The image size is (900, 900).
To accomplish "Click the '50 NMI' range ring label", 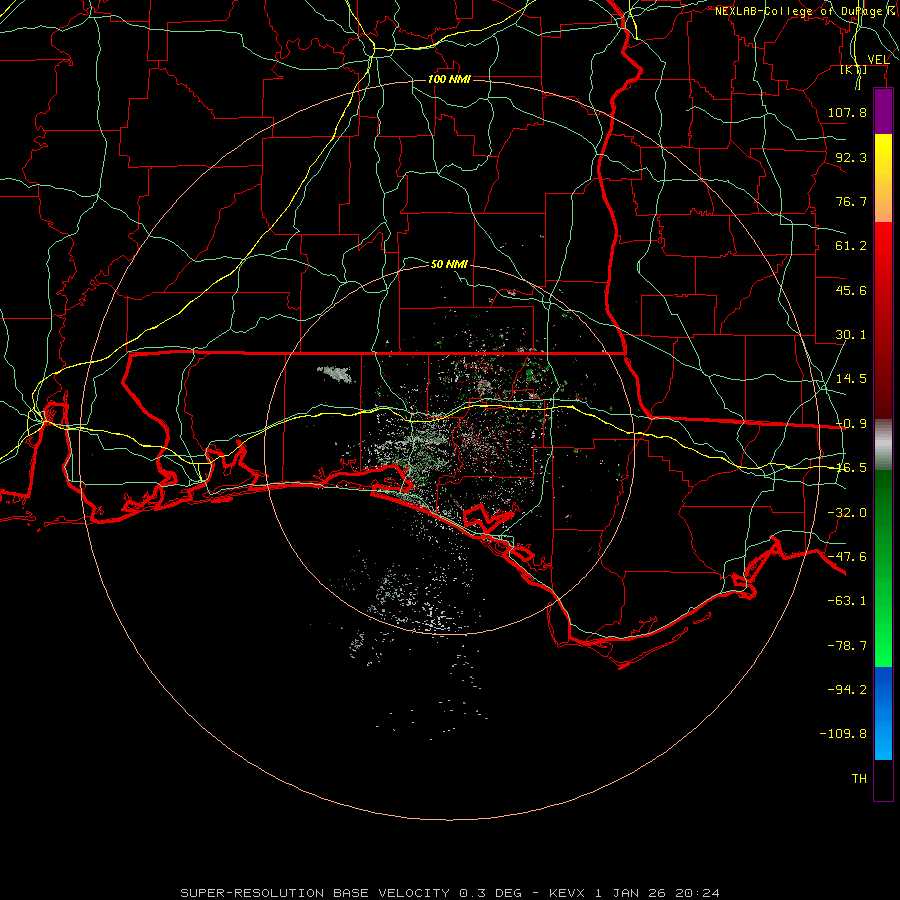I will click(x=449, y=264).
